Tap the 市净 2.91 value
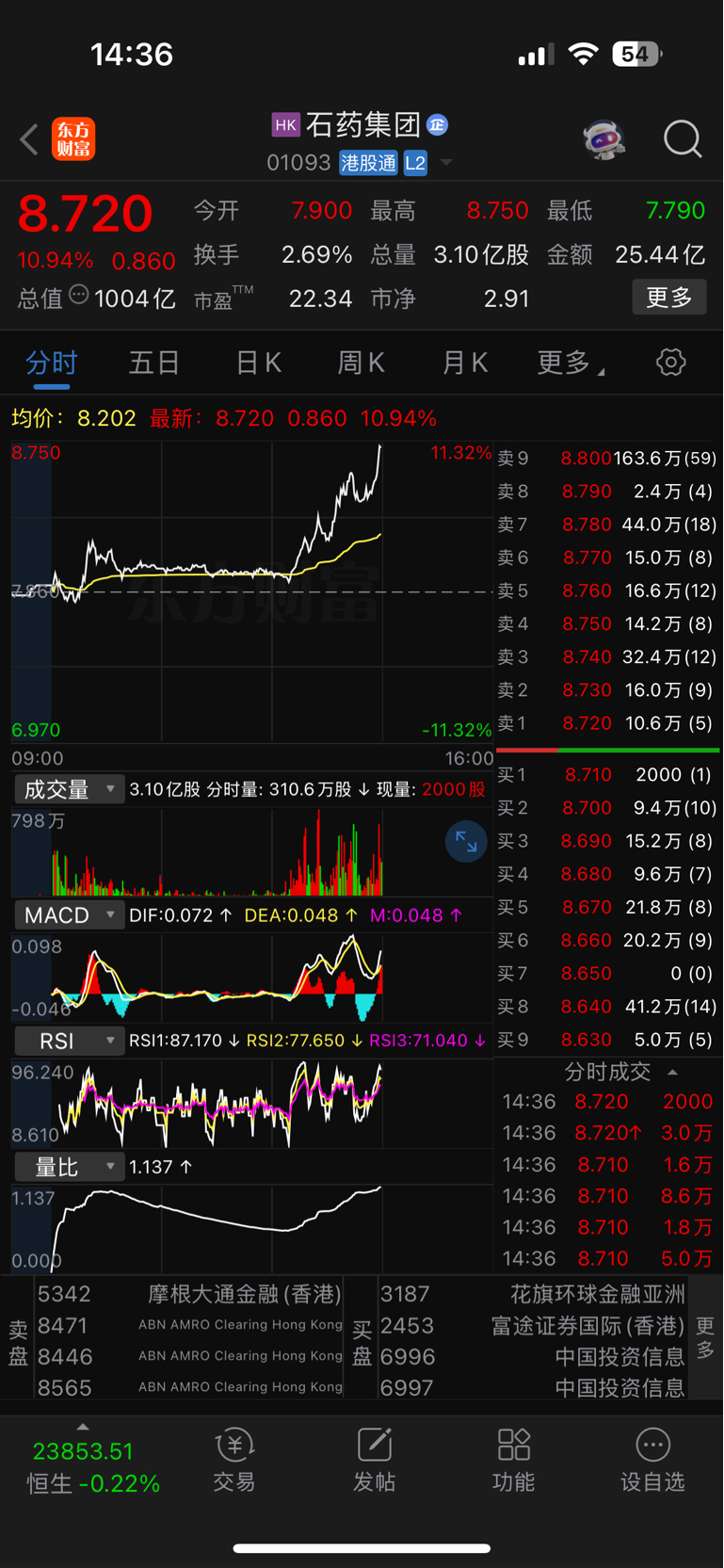The height and width of the screenshot is (1568, 724). [x=507, y=299]
